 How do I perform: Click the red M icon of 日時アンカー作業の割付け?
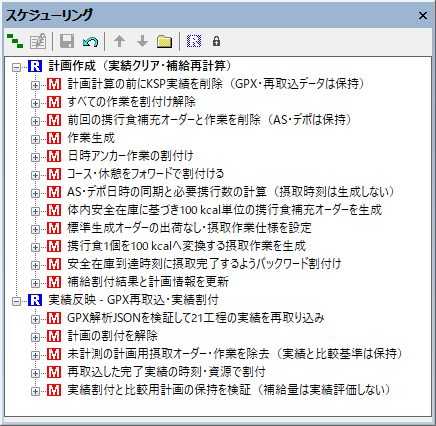coord(54,156)
